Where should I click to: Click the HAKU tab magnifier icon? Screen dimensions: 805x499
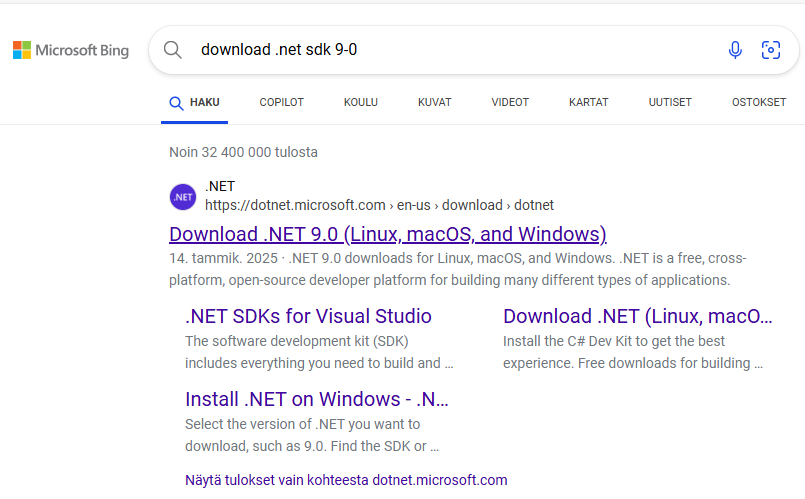(x=176, y=103)
